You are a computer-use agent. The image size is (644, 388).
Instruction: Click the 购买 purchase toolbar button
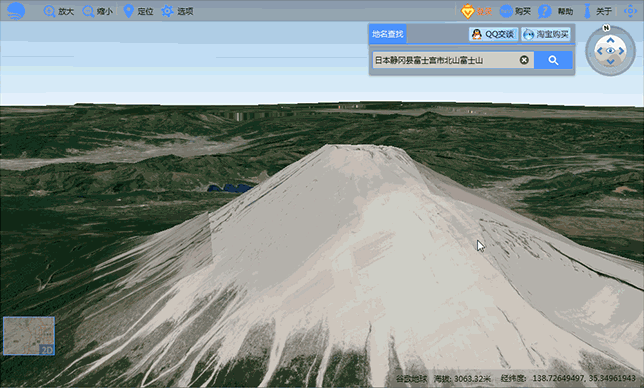(x=515, y=11)
